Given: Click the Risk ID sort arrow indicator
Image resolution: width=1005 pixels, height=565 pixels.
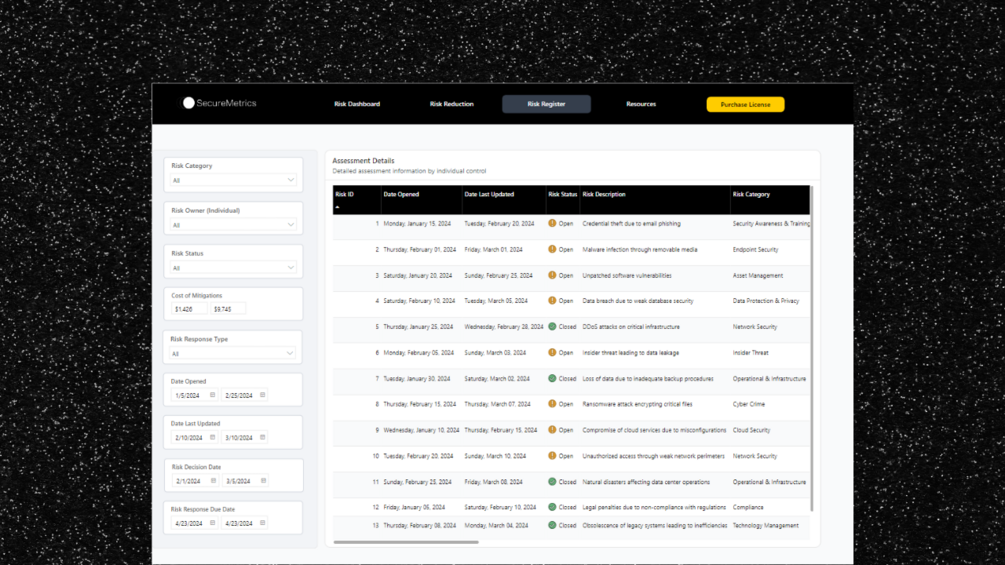Looking at the screenshot, I should tap(337, 207).
